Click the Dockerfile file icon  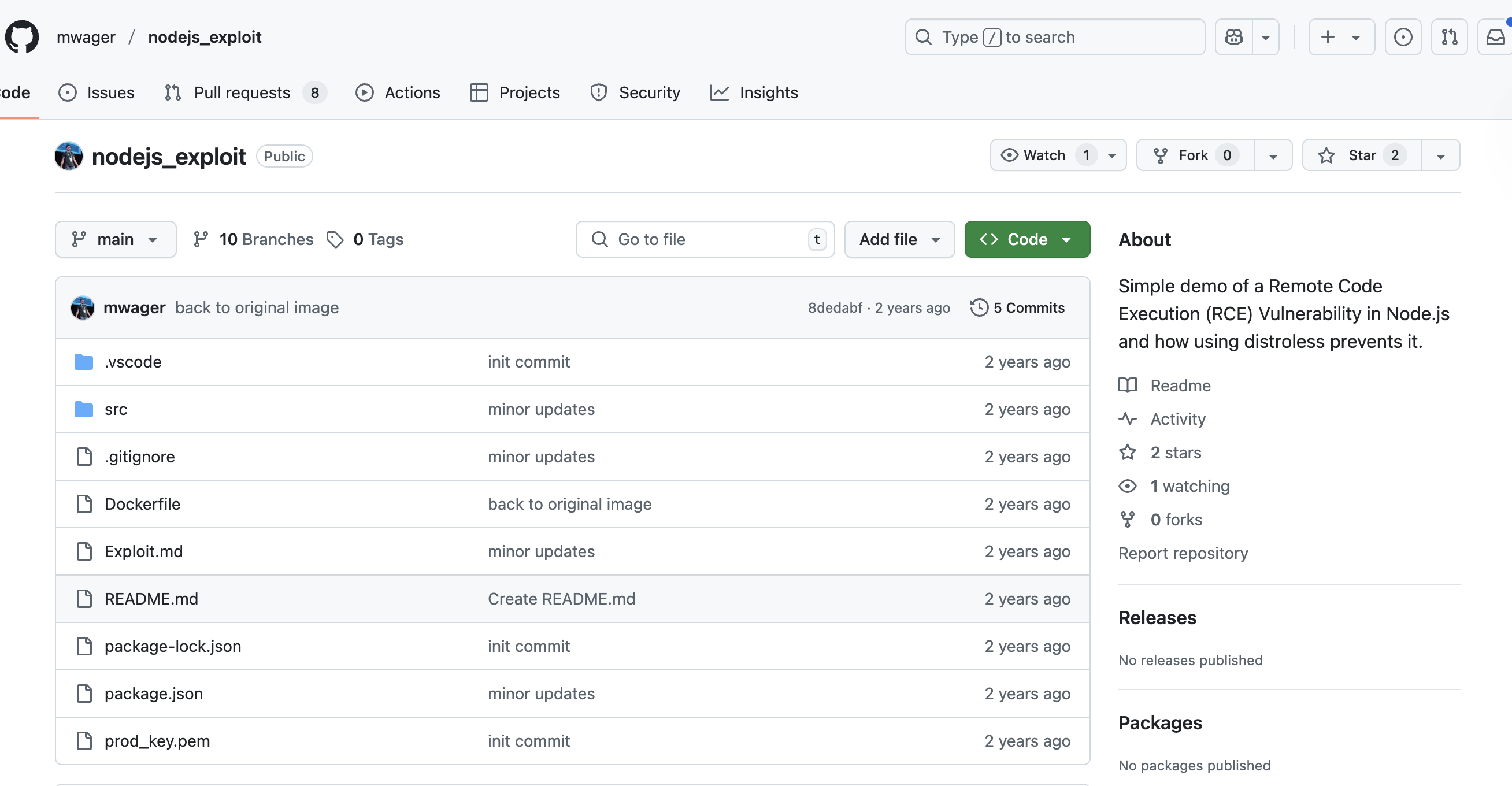[84, 504]
